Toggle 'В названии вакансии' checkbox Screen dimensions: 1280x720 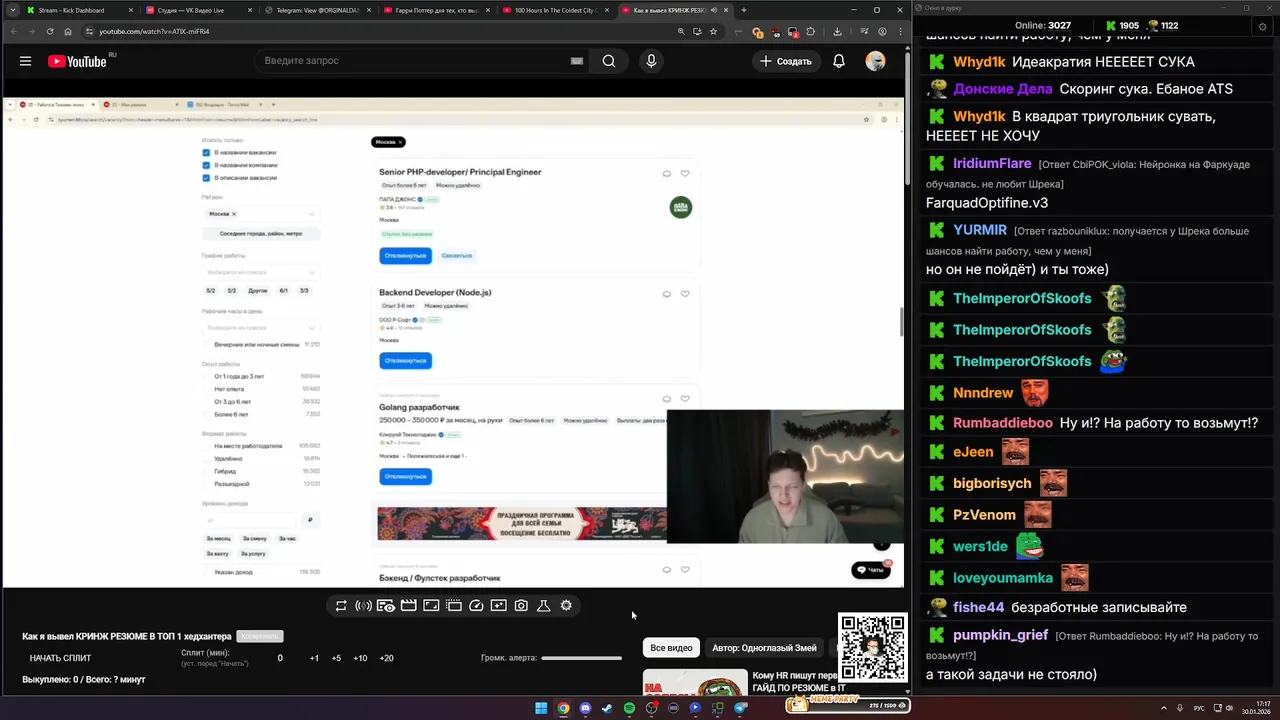(206, 153)
